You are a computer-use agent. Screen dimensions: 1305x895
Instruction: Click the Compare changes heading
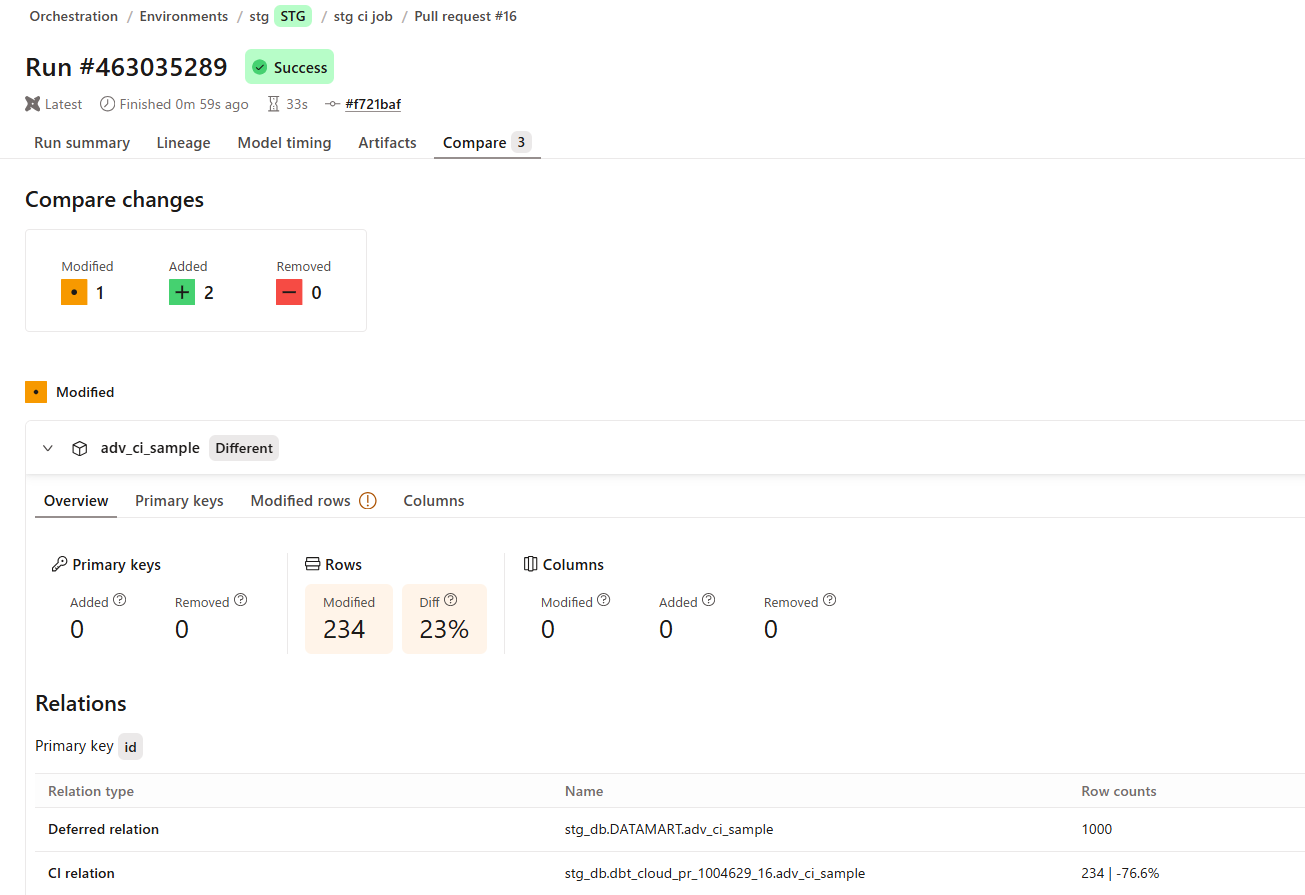click(114, 200)
